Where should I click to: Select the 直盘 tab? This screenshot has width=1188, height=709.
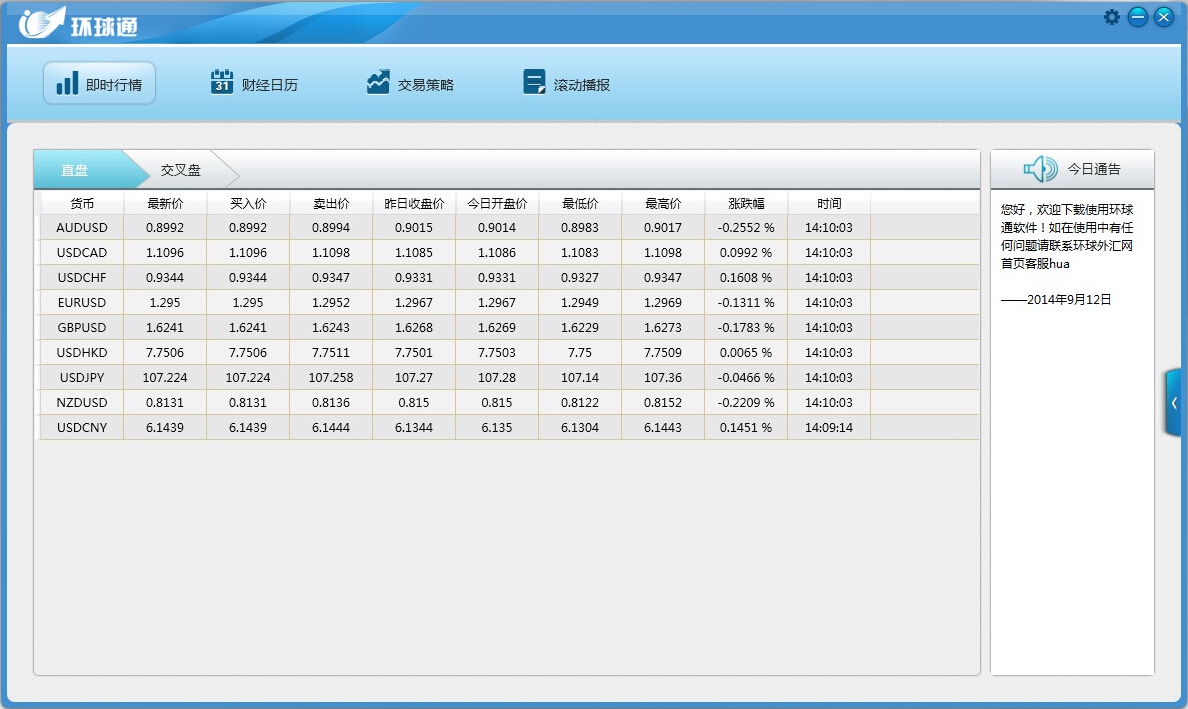pos(83,170)
